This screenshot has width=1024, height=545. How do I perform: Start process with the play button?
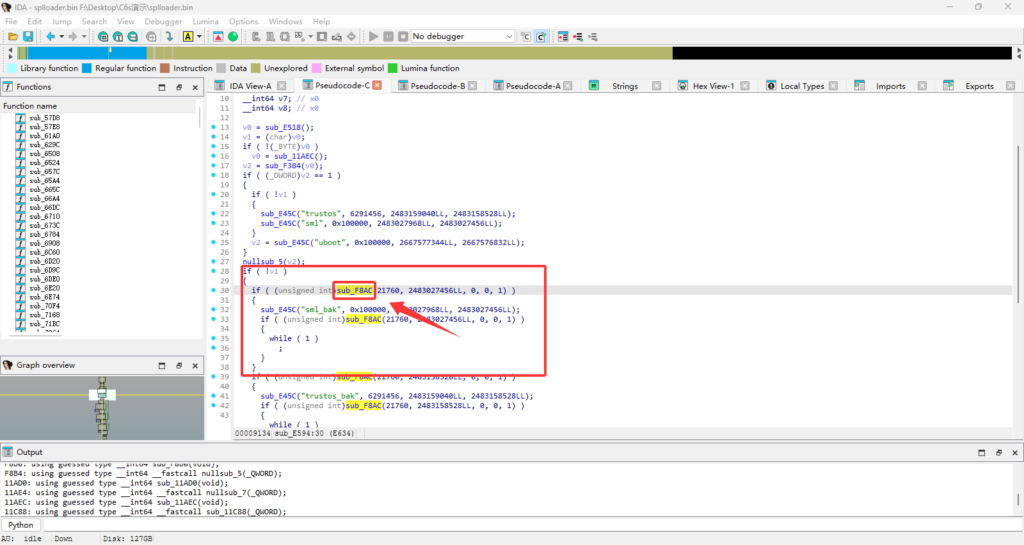coord(374,37)
